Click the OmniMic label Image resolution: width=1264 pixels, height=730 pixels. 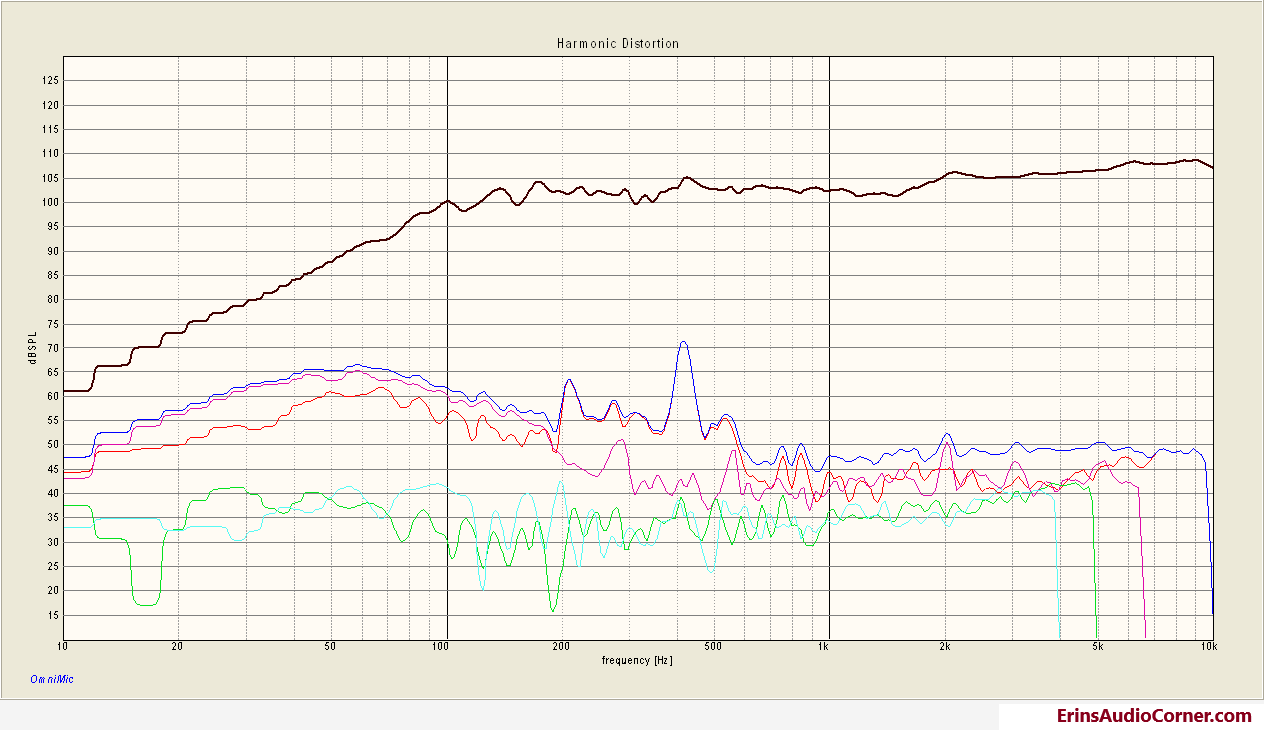[x=52, y=679]
